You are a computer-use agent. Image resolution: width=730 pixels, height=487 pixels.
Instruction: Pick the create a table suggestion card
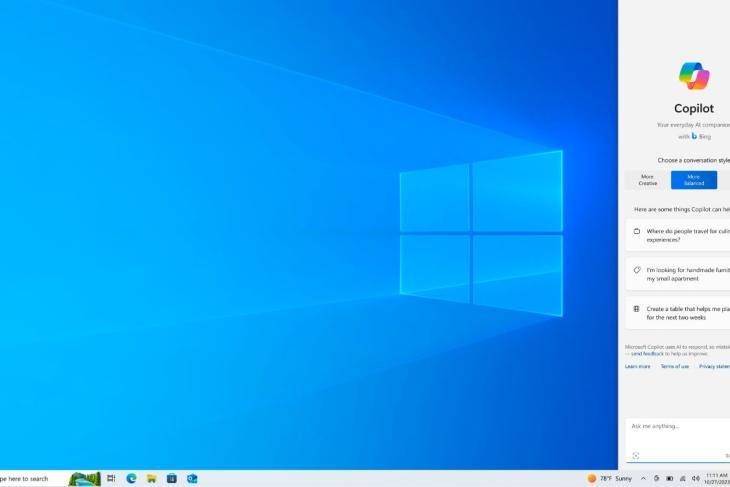click(x=678, y=313)
